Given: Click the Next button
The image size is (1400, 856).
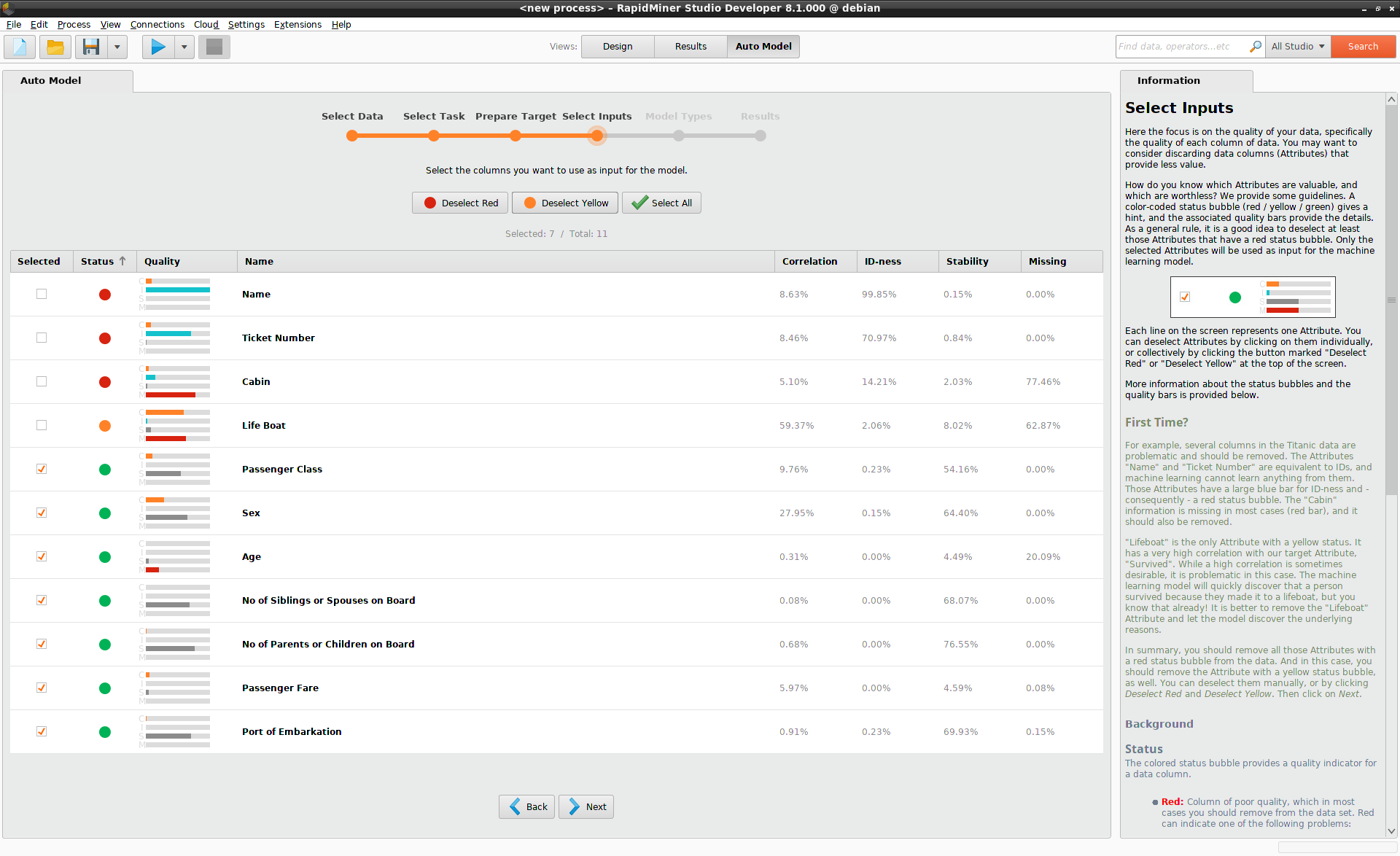Looking at the screenshot, I should click(586, 806).
